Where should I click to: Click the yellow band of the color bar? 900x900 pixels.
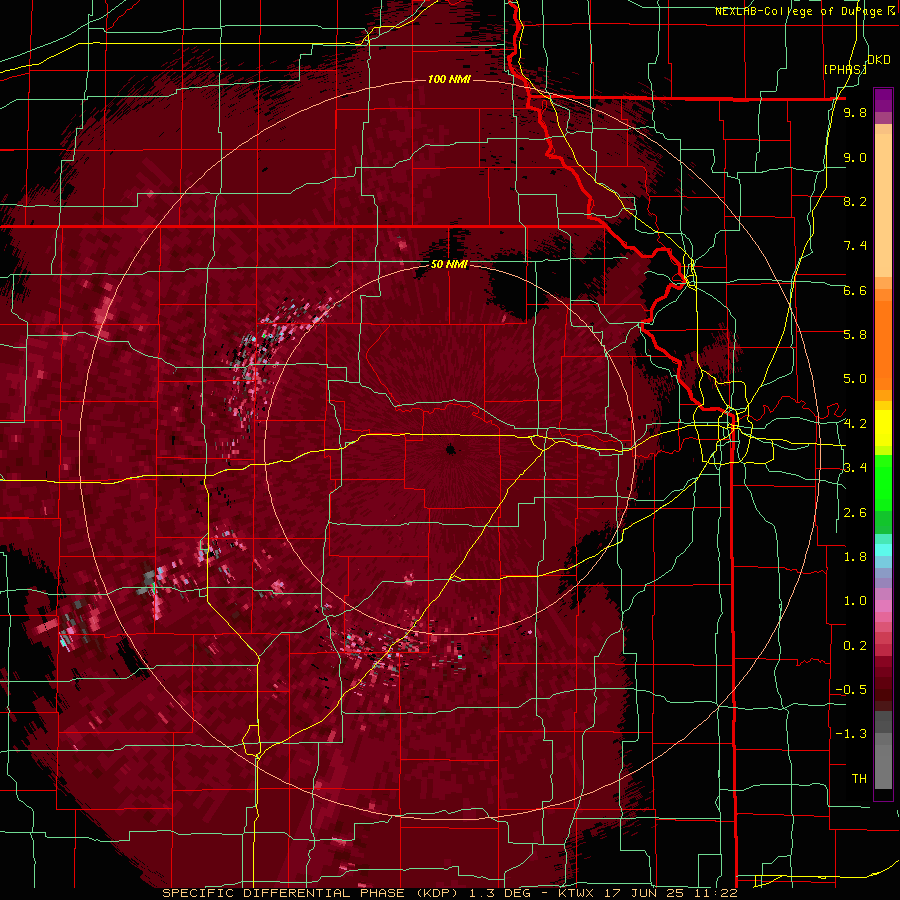click(x=883, y=428)
